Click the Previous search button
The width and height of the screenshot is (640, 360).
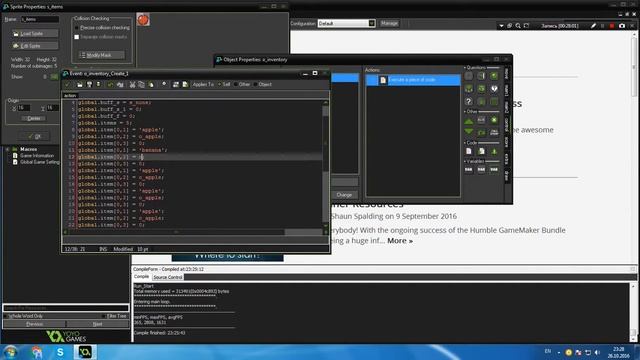pos(34,324)
